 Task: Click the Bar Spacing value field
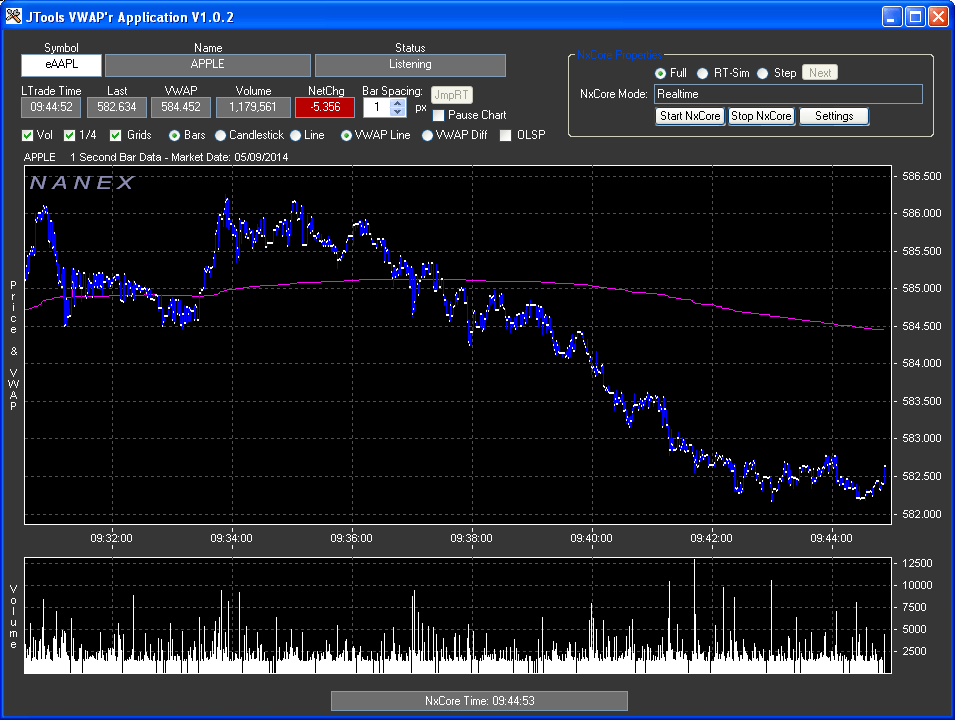click(378, 108)
